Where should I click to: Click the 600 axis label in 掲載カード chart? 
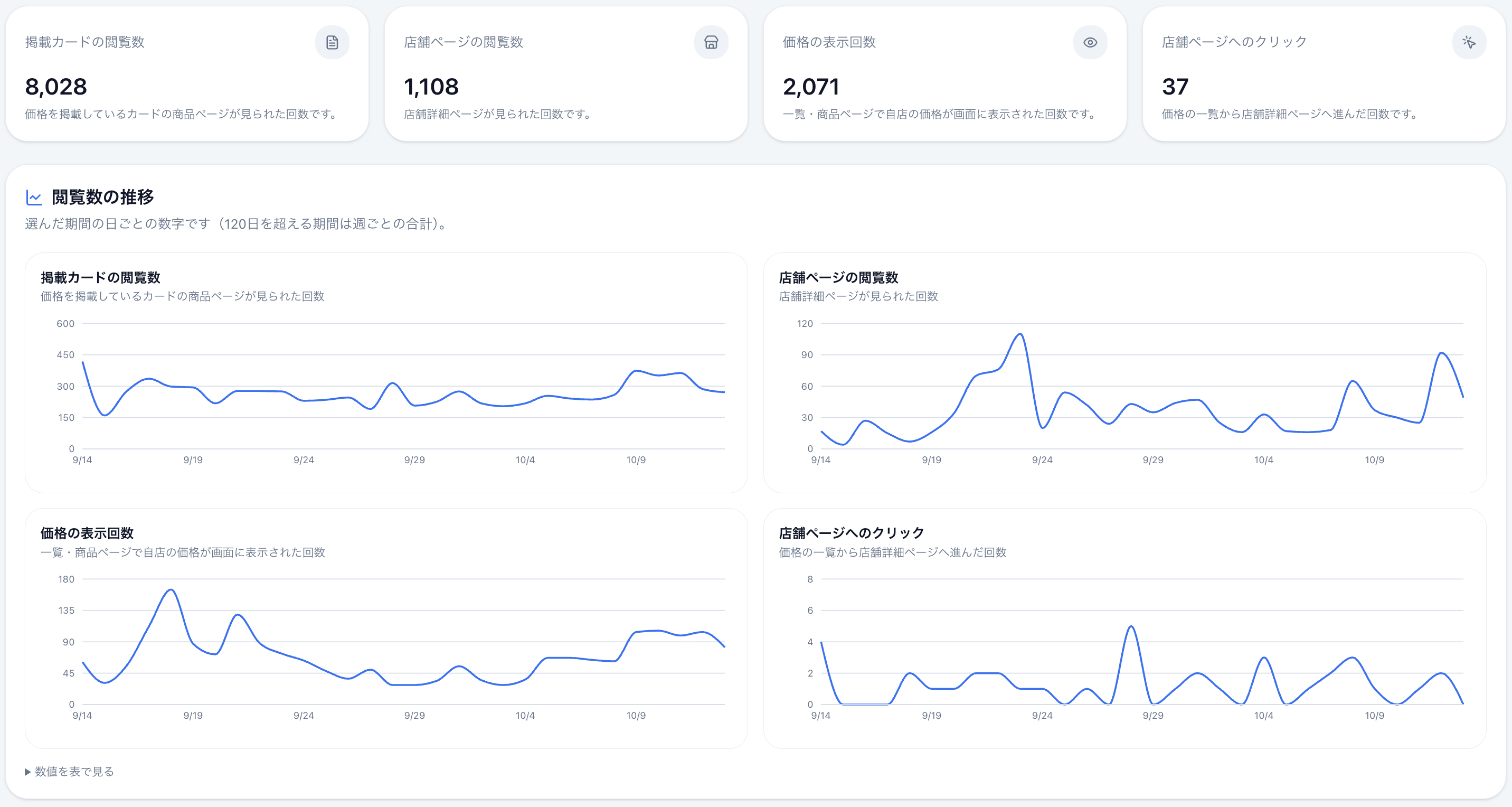(65, 324)
